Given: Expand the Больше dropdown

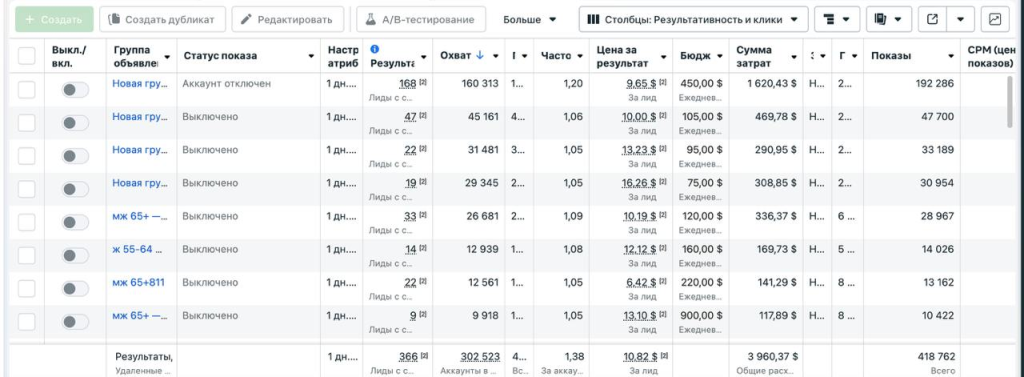Looking at the screenshot, I should click(530, 20).
